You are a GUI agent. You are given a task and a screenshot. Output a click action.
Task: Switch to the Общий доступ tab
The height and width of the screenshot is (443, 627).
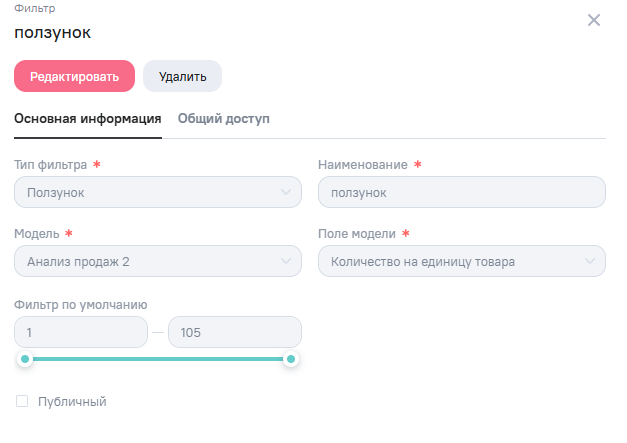(224, 118)
